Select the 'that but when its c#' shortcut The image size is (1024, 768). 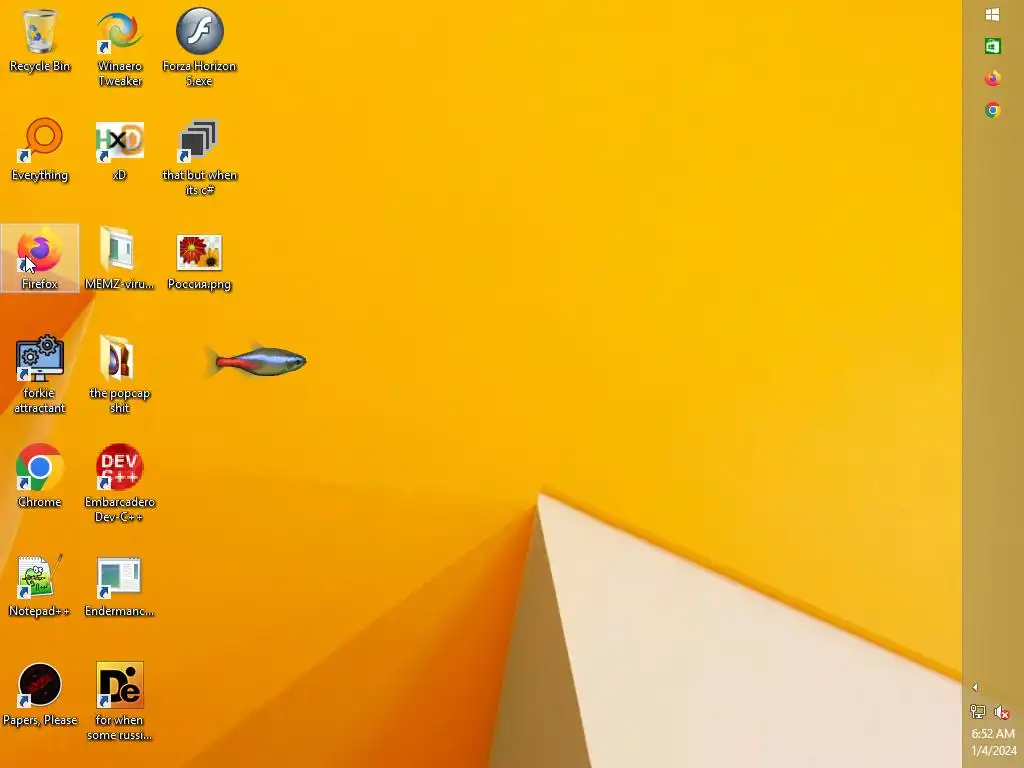coord(199,157)
